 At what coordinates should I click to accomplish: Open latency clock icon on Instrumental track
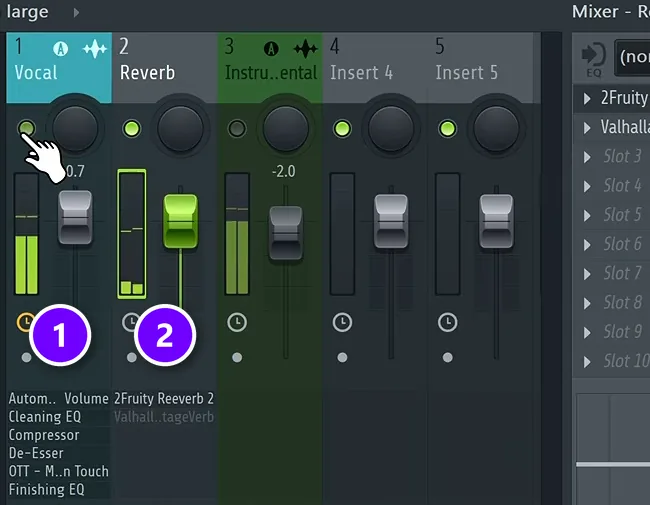[x=237, y=322]
